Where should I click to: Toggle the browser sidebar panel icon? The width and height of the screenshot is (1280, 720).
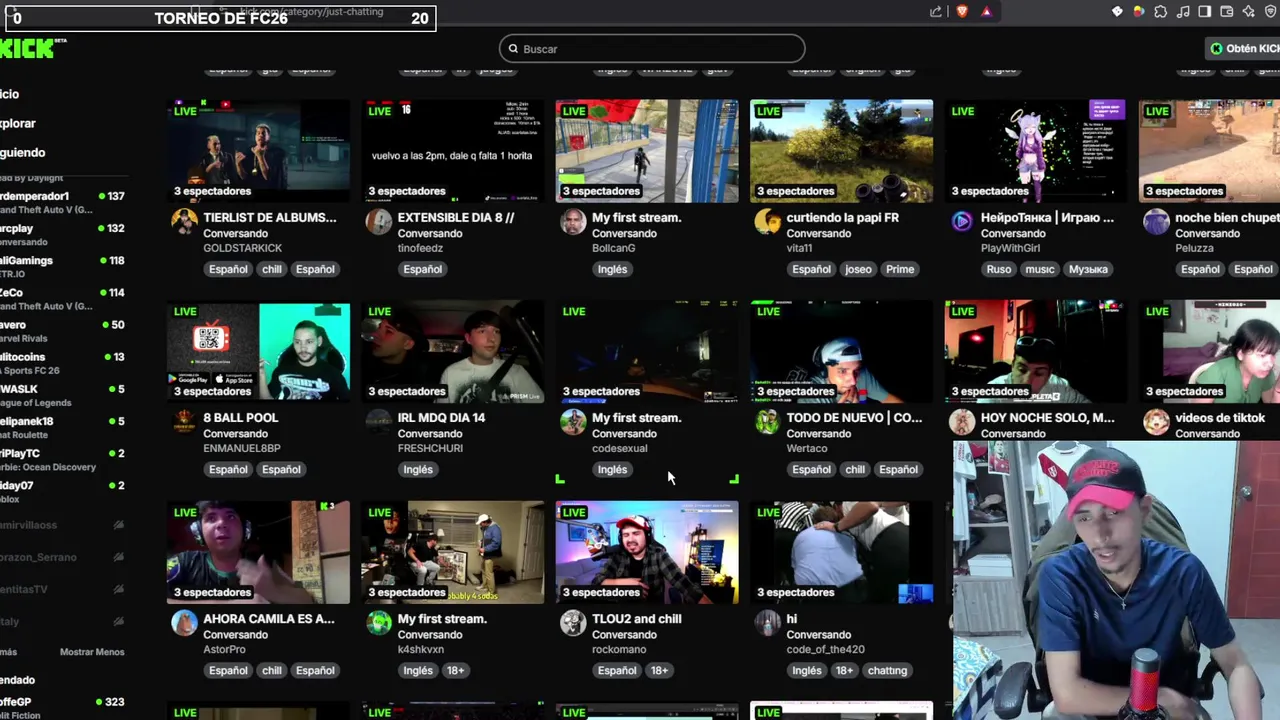point(1204,12)
